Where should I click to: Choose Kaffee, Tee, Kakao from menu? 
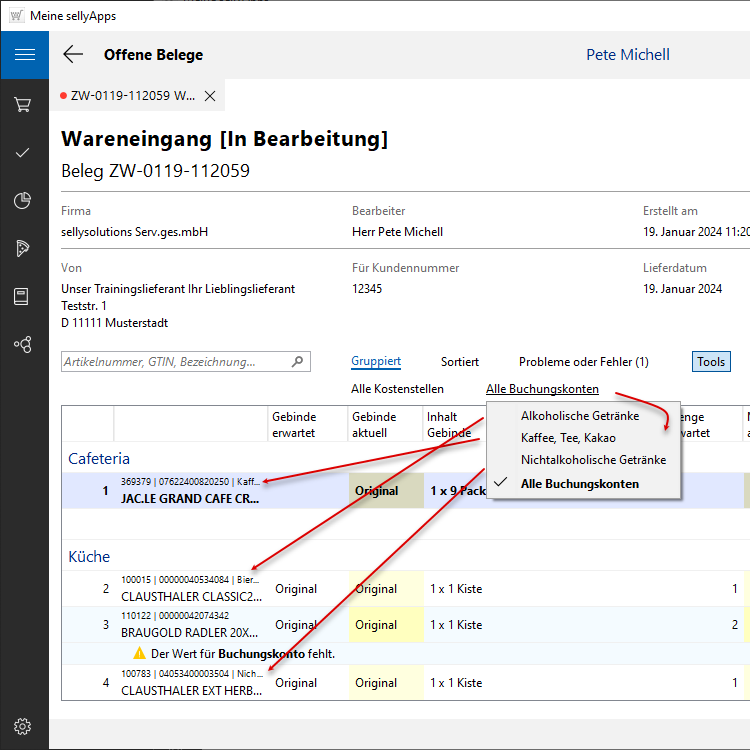pos(568,438)
